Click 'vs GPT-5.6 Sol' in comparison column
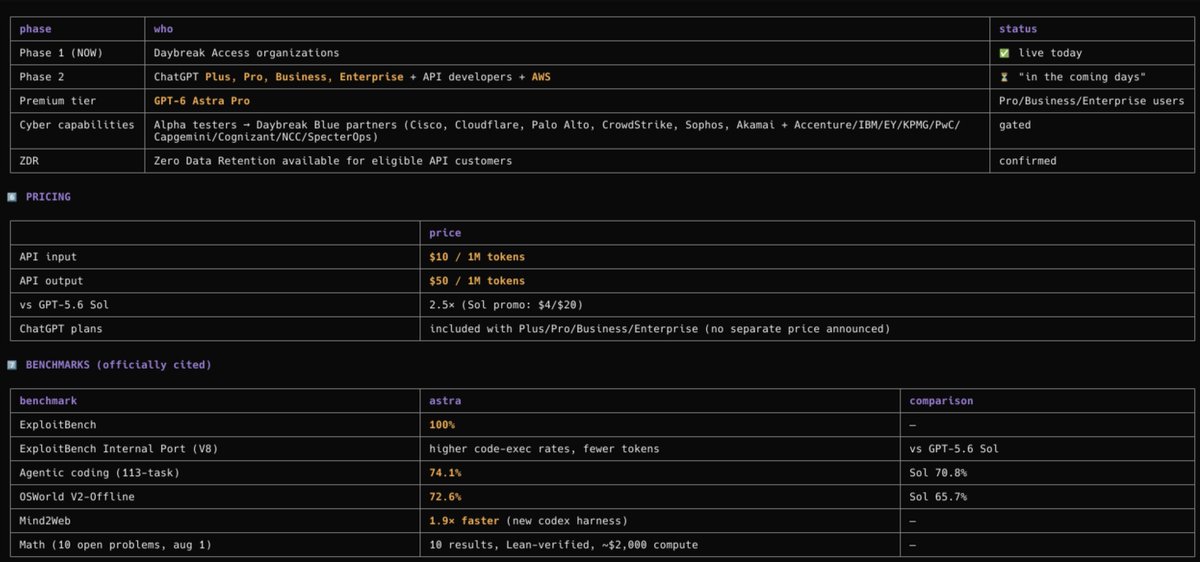The image size is (1200, 562). click(954, 449)
